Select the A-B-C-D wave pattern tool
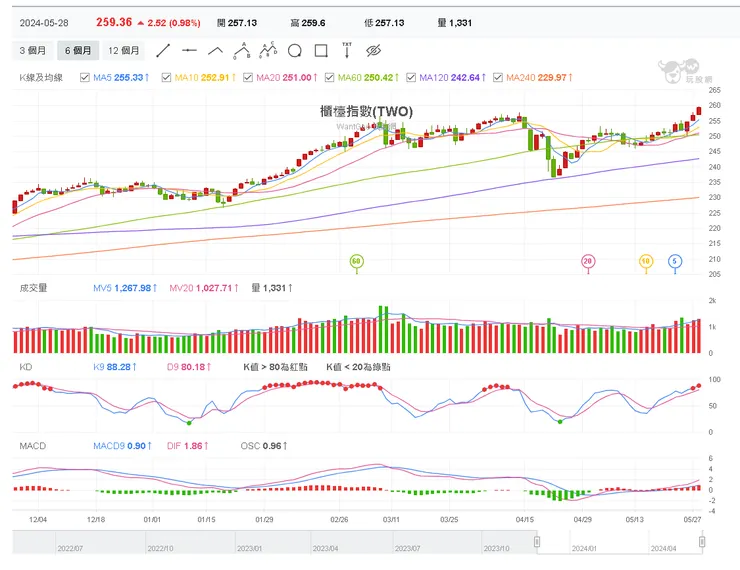The width and height of the screenshot is (740, 570). (268, 50)
